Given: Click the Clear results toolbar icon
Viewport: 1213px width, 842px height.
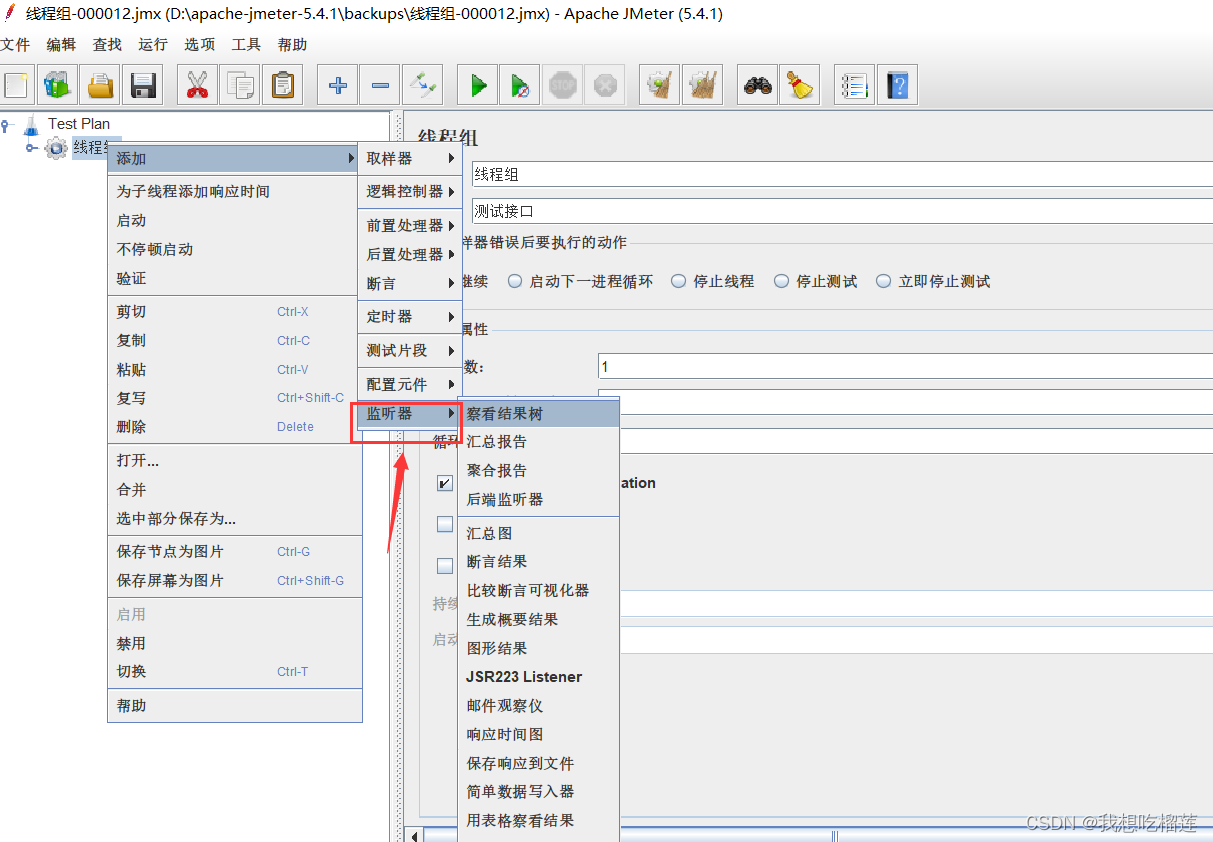Looking at the screenshot, I should pos(660,85).
